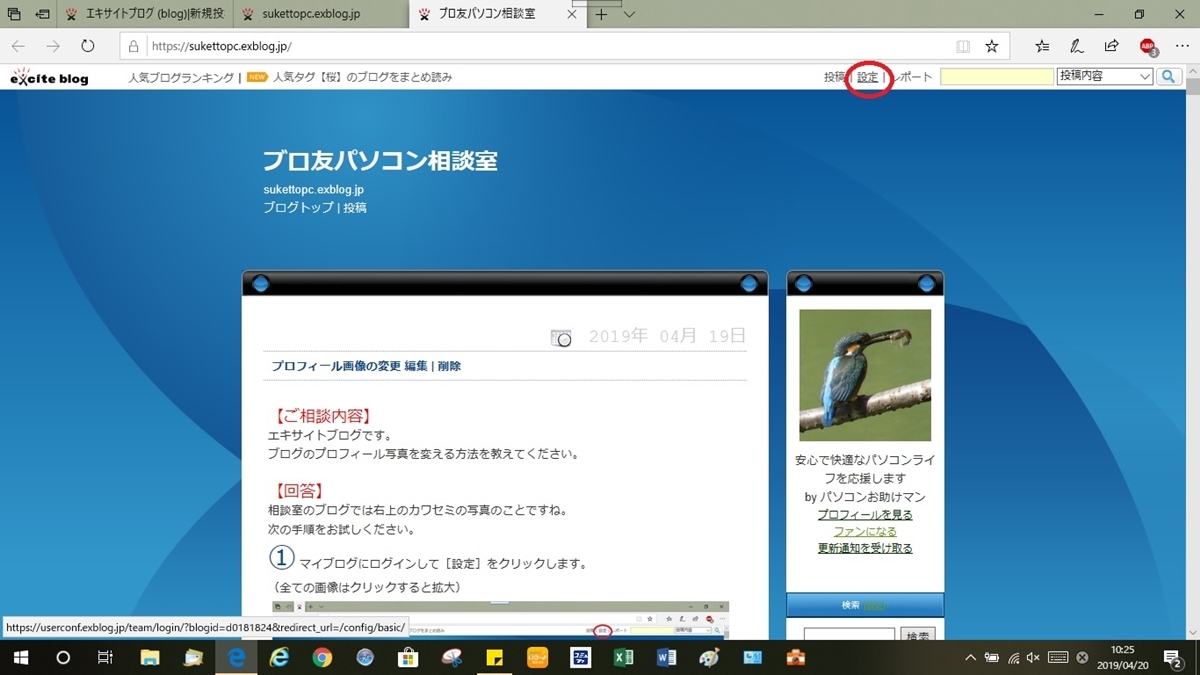The image size is (1200, 675).
Task: Click the sidebar search text box
Action: click(x=848, y=636)
